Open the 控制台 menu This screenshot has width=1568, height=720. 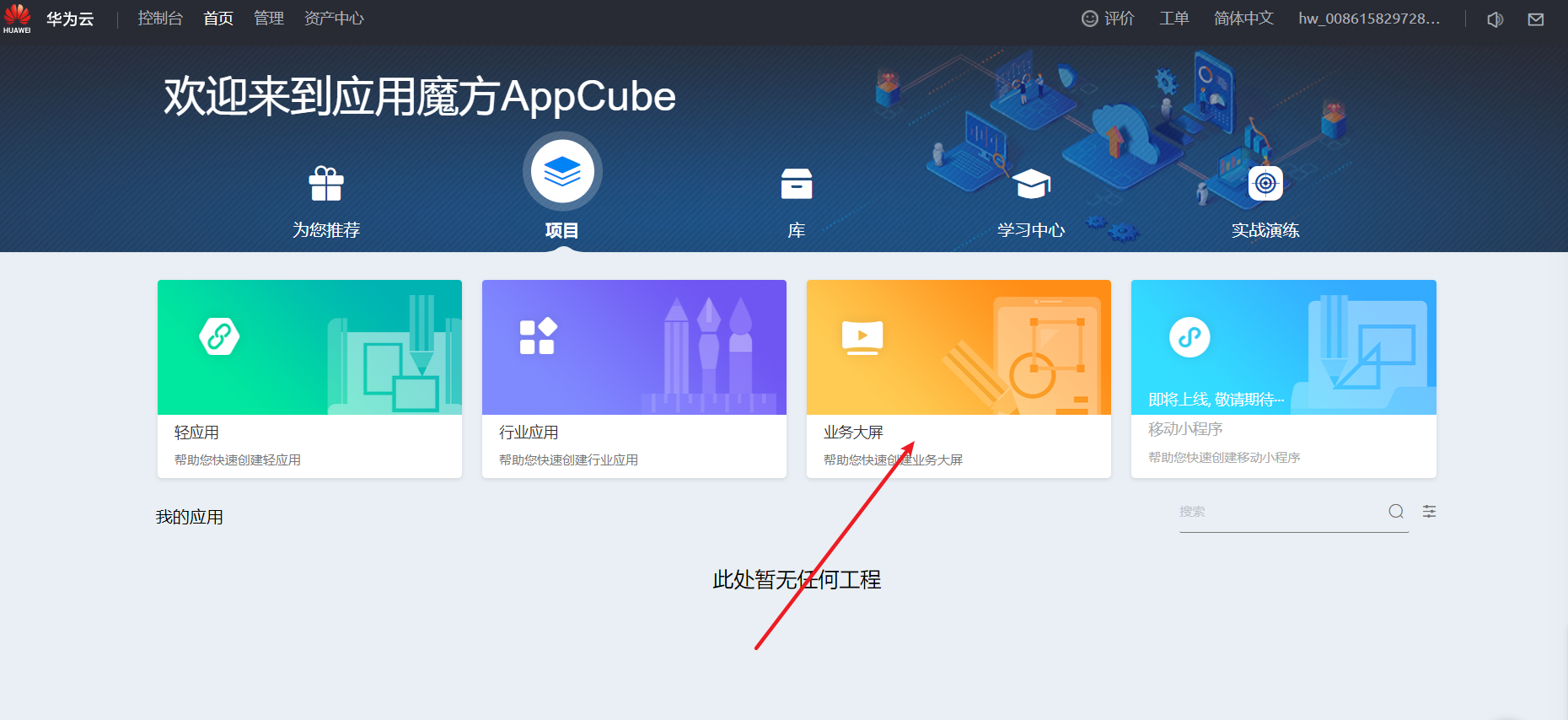pyautogui.click(x=160, y=19)
